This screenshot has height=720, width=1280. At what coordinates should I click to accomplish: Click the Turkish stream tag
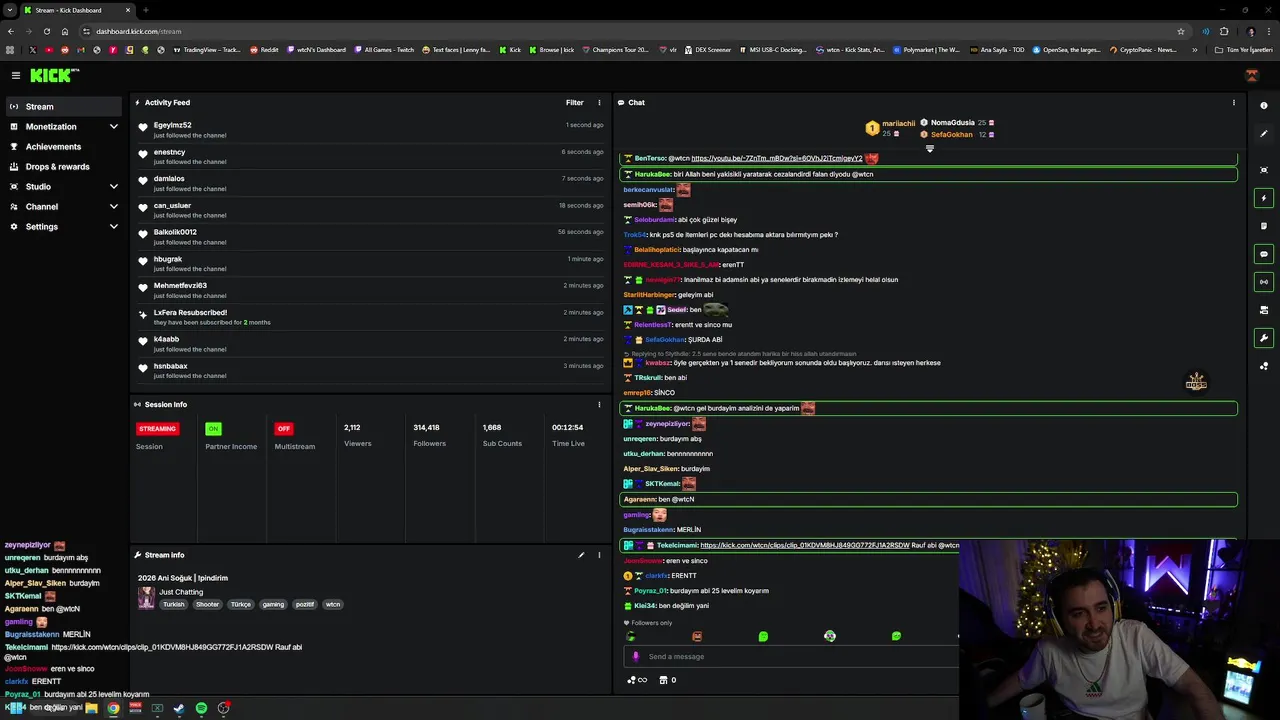tap(174, 604)
